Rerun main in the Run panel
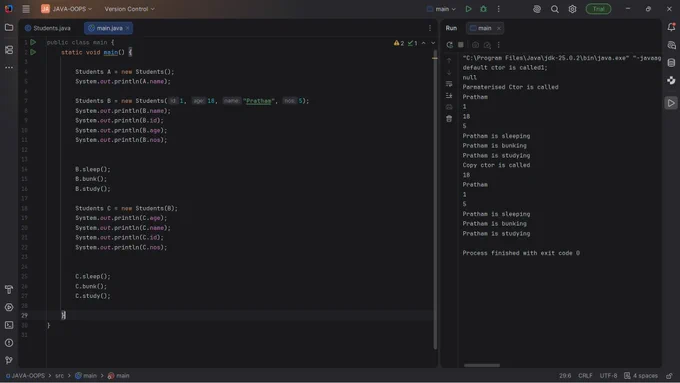The image size is (680, 383). tap(449, 45)
